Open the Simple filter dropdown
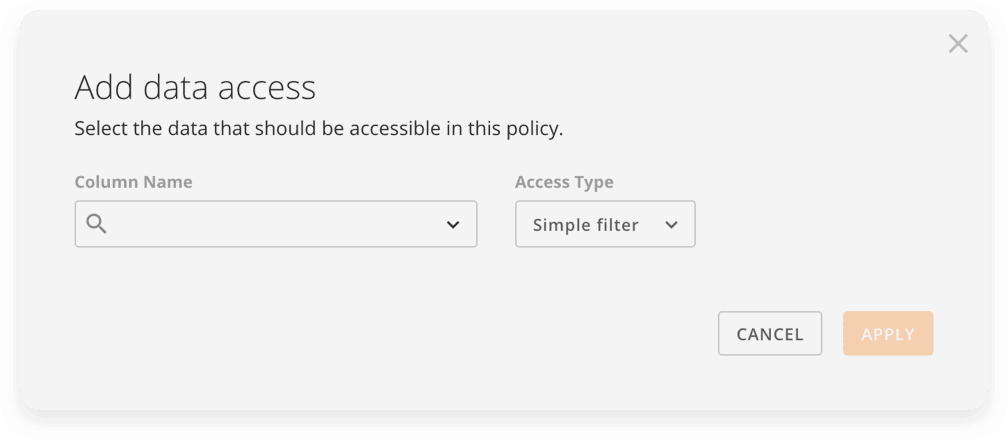1008x440 pixels. pyautogui.click(x=605, y=224)
